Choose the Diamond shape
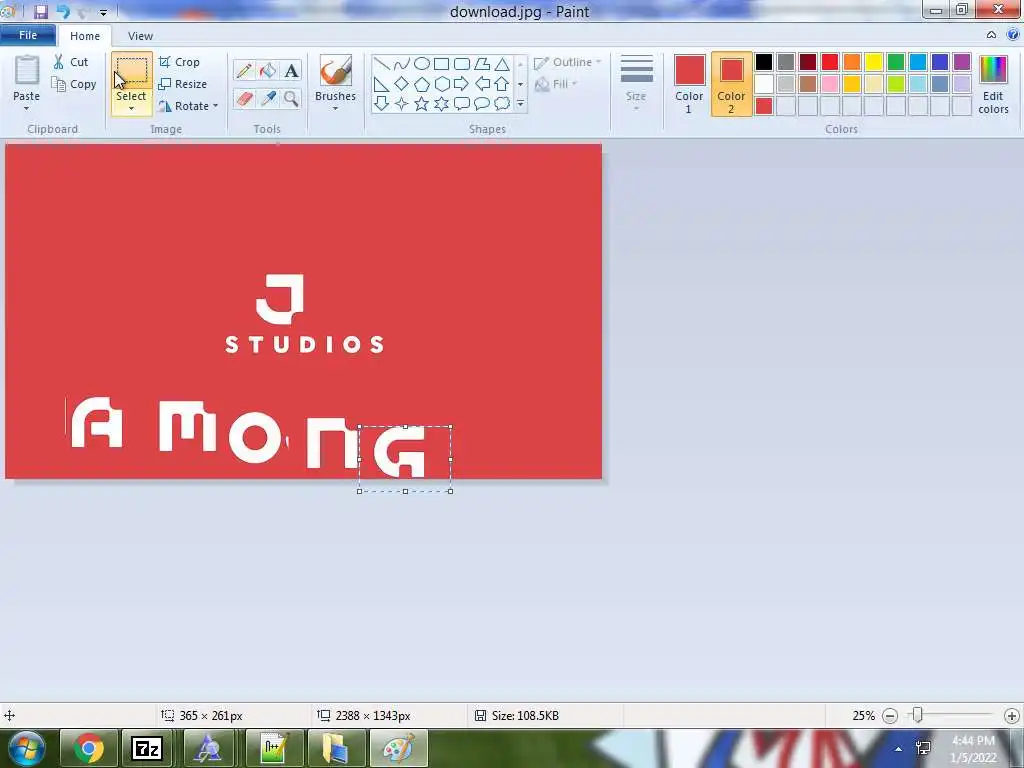 point(402,84)
